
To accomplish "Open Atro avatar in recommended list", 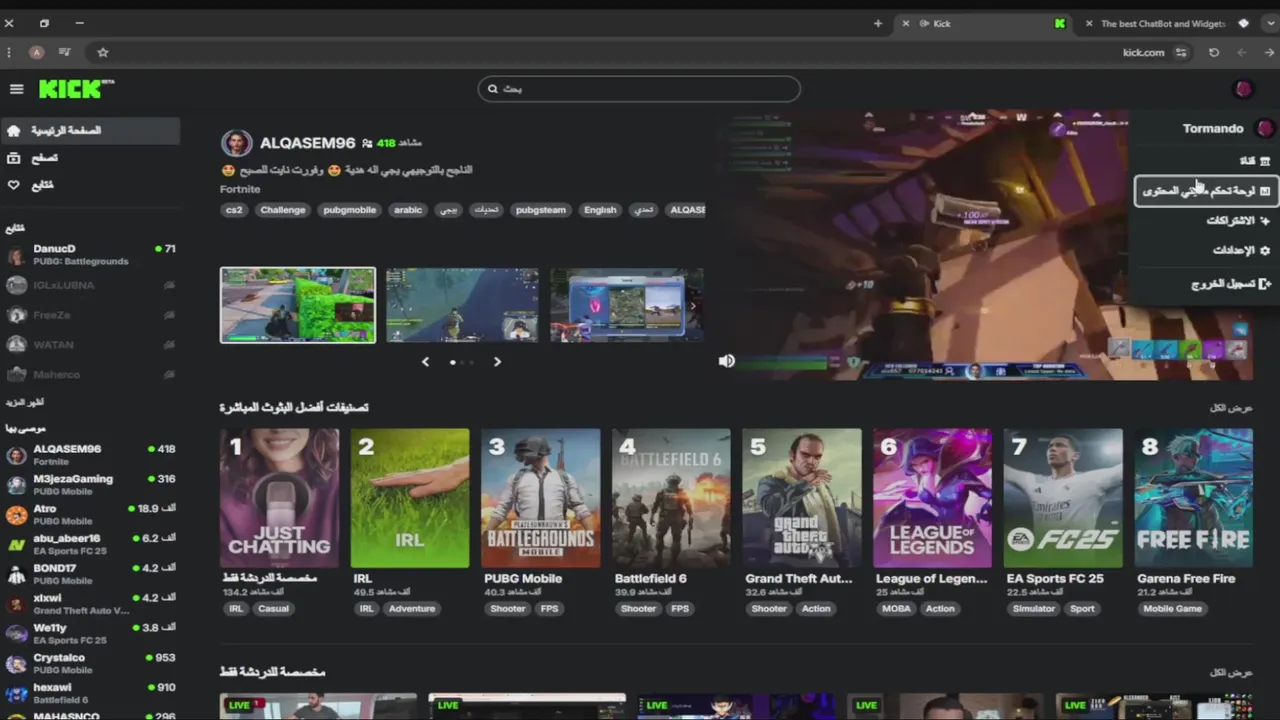I will pyautogui.click(x=16, y=515).
